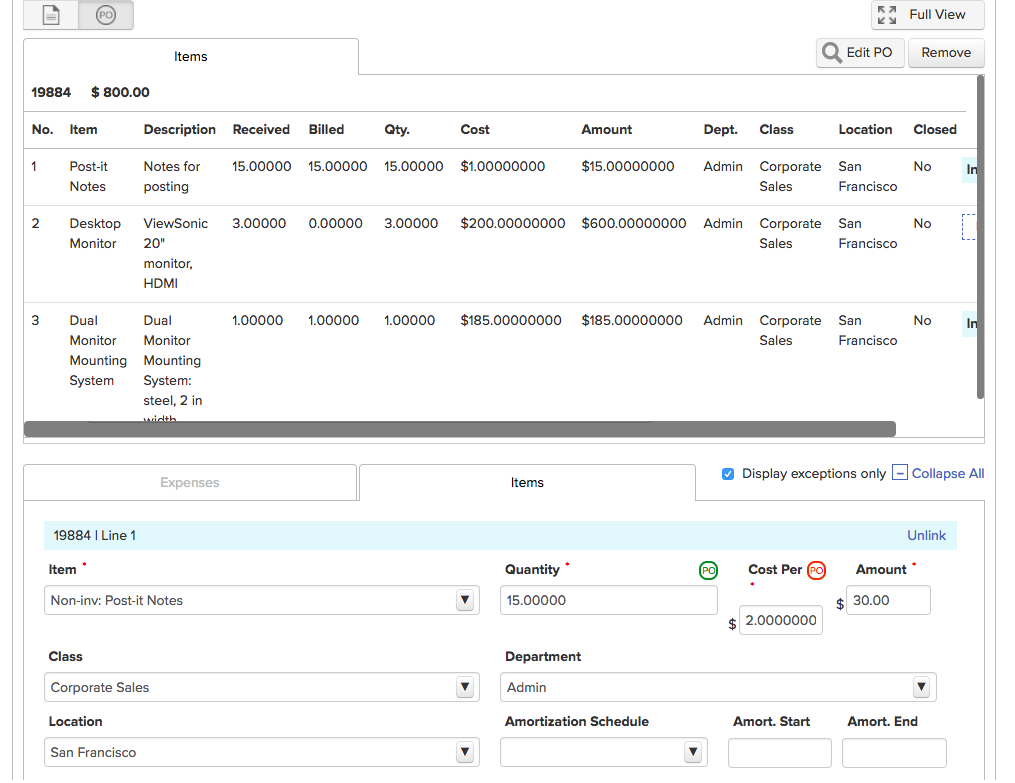Click the collapse minus icon
This screenshot has height=783, width=1015.
click(x=900, y=472)
